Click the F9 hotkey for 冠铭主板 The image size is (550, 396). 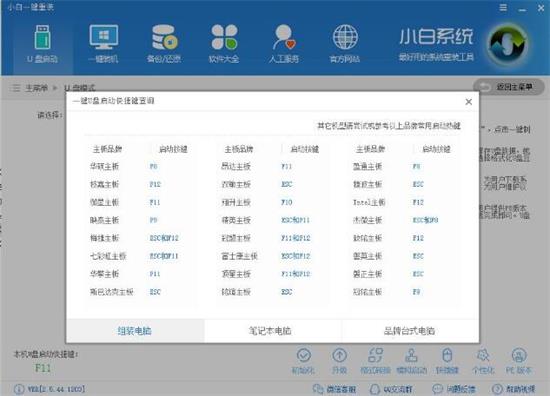[416, 292]
